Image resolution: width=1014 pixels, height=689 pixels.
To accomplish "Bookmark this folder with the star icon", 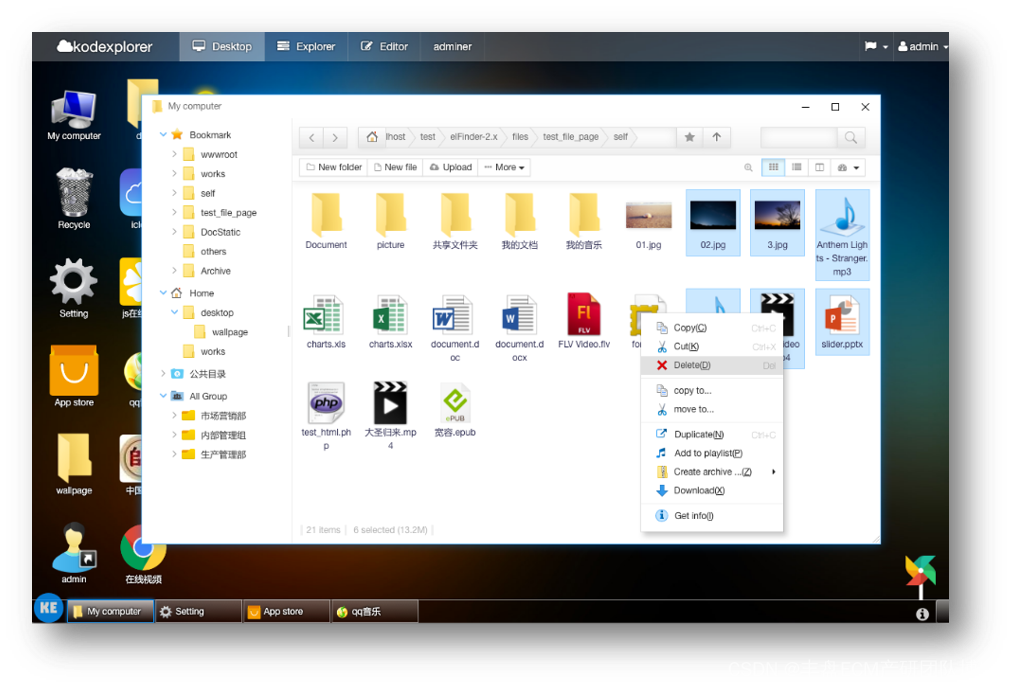I will point(690,137).
